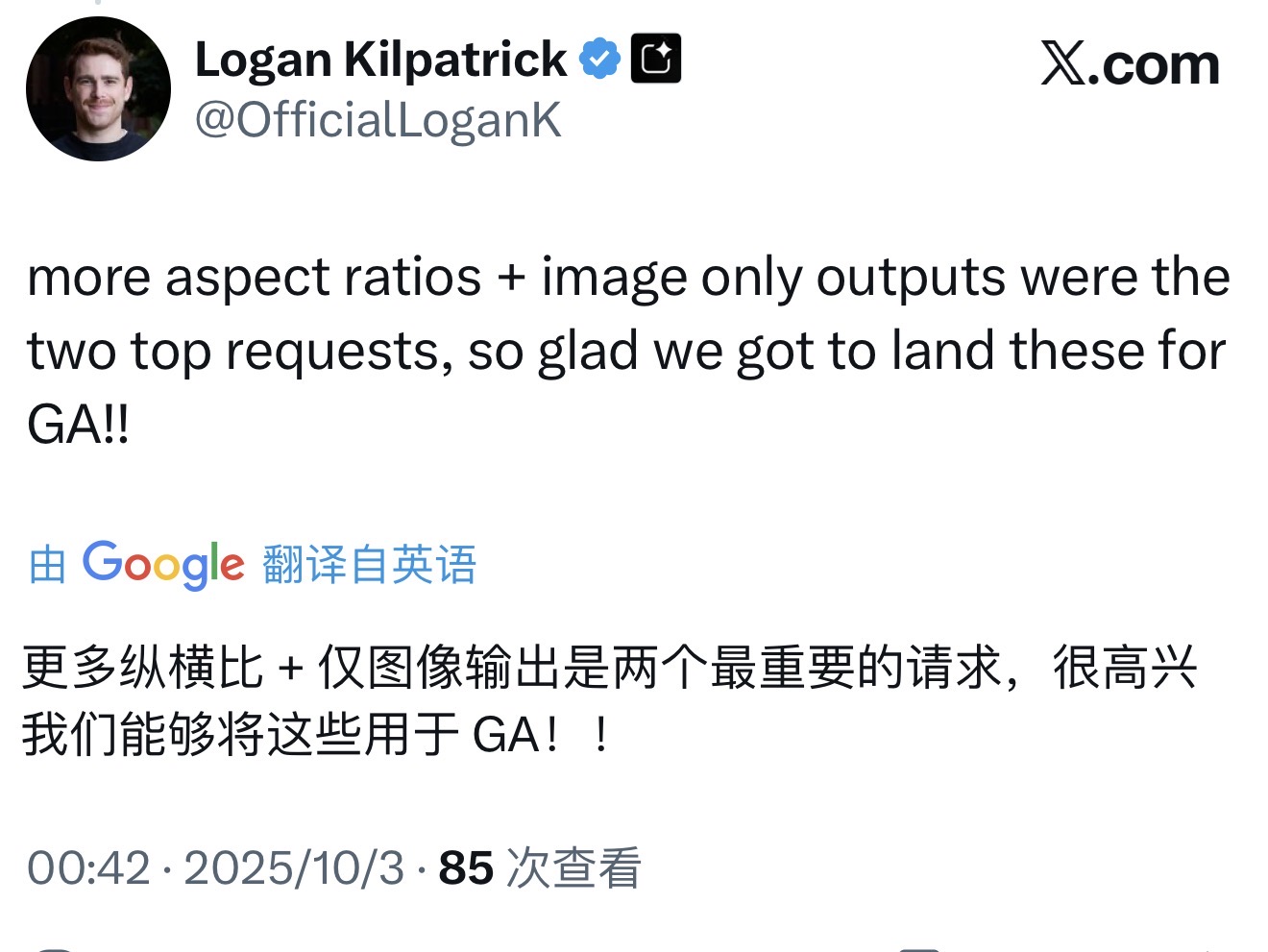Screen dimensions: 1268x952
Task: Click the 由 character before Google
Action: [x=47, y=564]
